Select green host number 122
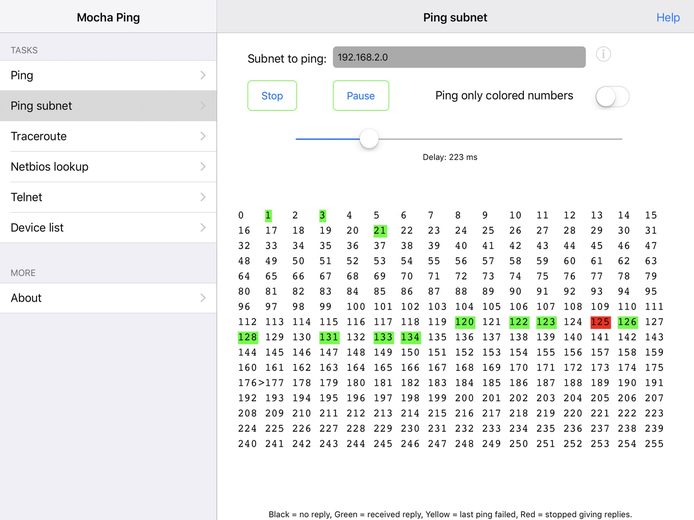The width and height of the screenshot is (694, 520). click(x=519, y=322)
